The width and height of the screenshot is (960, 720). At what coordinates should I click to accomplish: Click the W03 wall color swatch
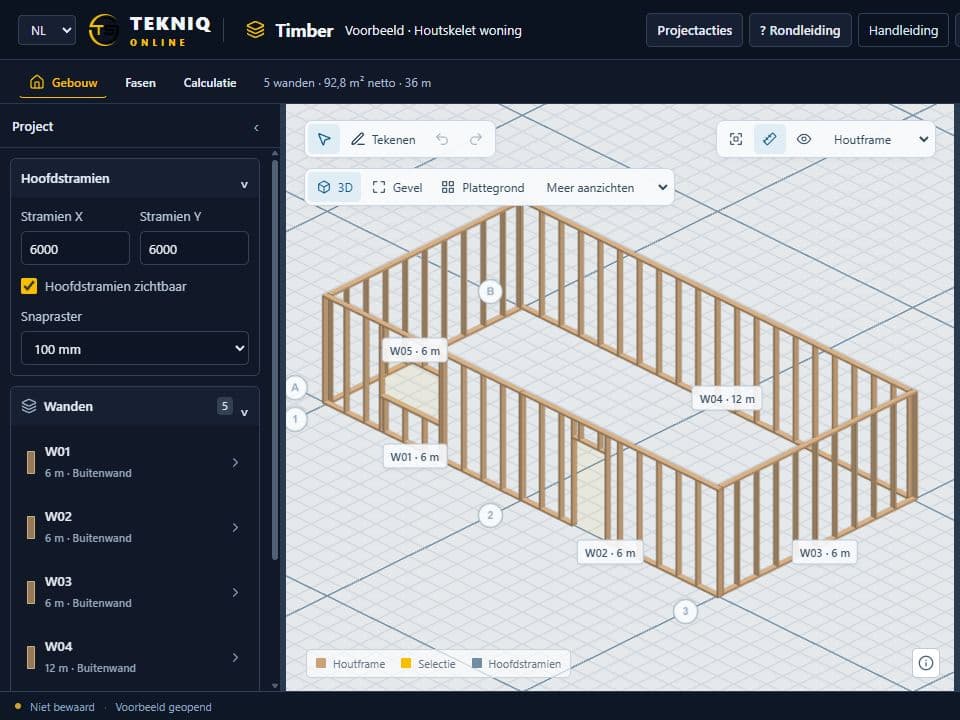31,592
